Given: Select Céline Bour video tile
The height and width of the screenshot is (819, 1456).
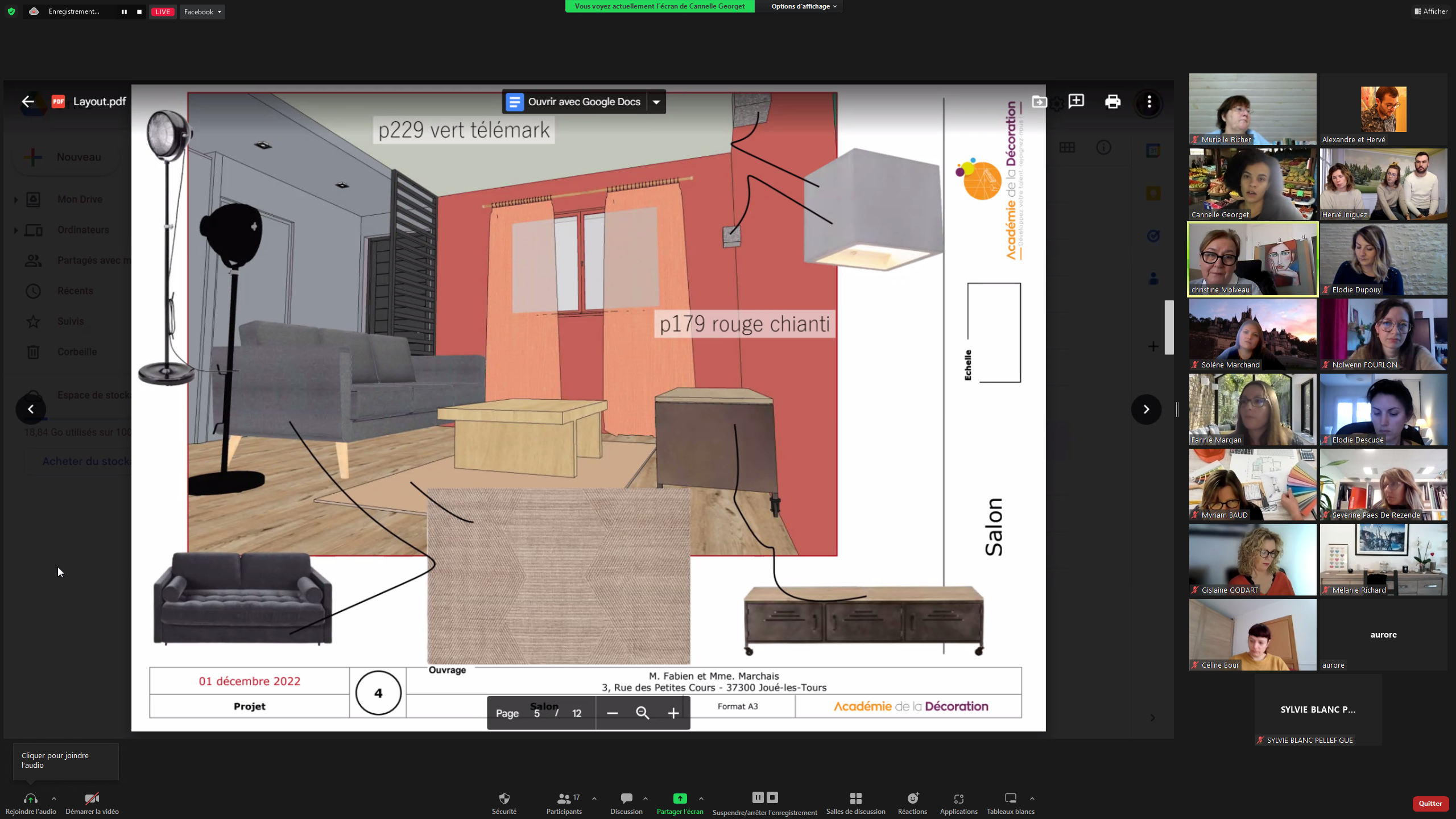Looking at the screenshot, I should pos(1252,635).
